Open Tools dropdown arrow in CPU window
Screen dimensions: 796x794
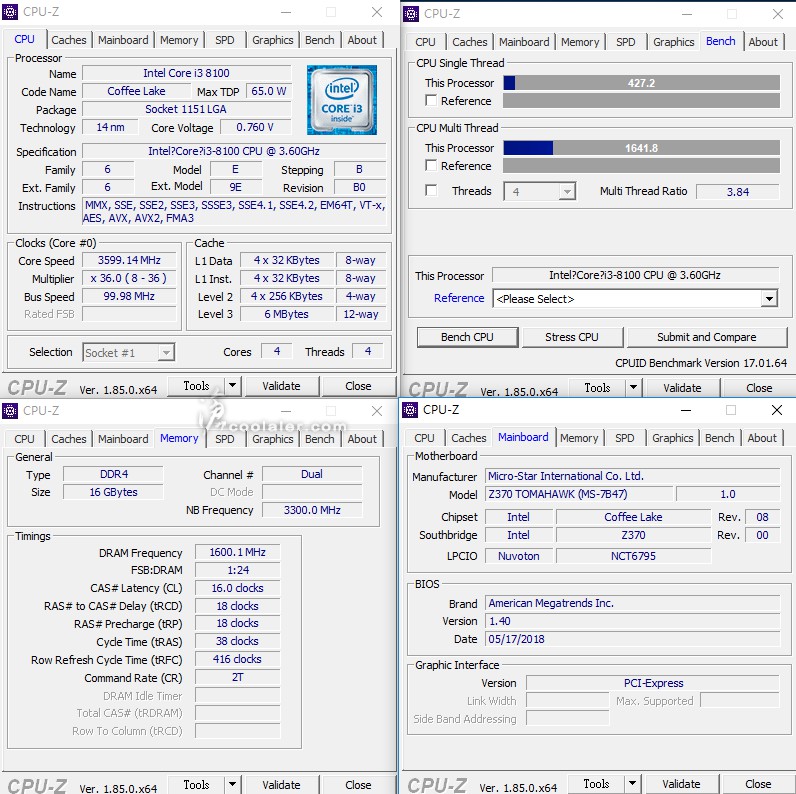click(x=233, y=386)
